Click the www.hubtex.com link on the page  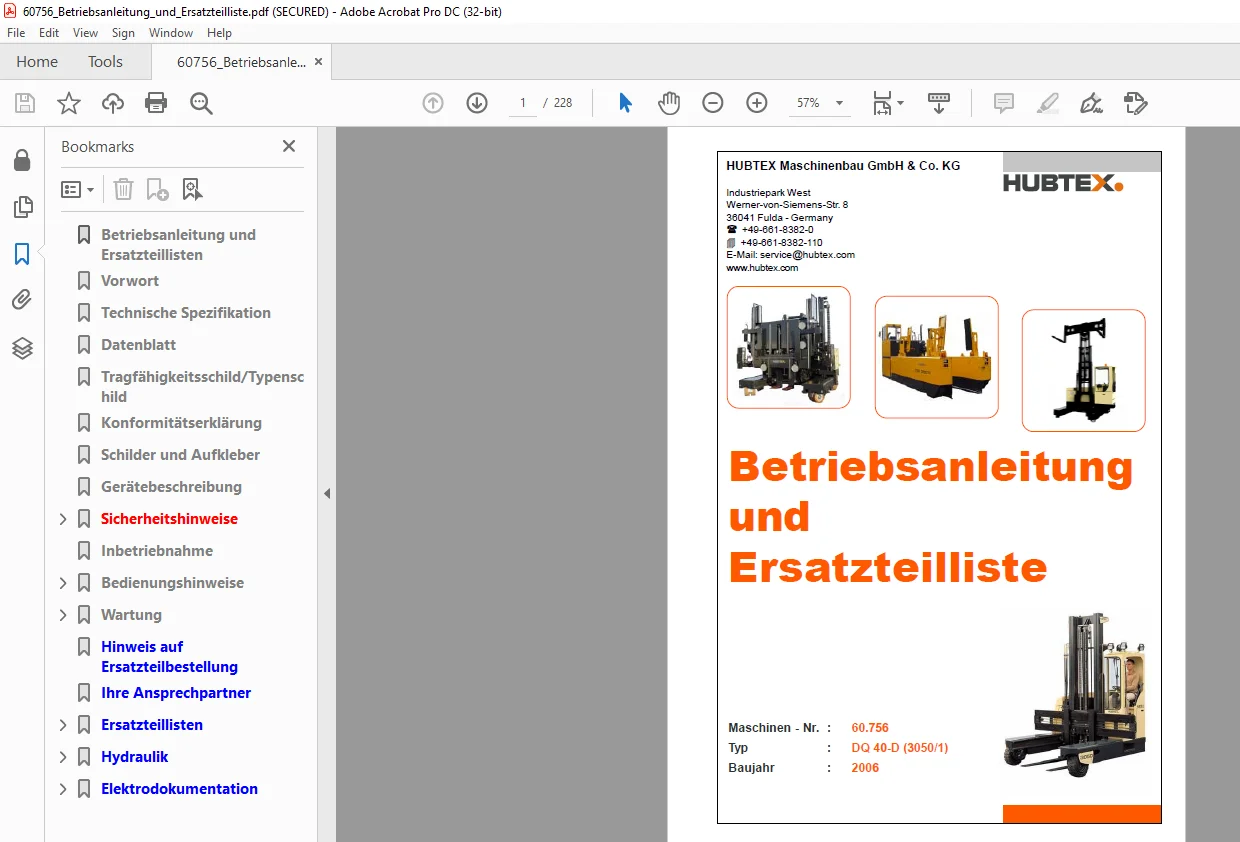(762, 268)
